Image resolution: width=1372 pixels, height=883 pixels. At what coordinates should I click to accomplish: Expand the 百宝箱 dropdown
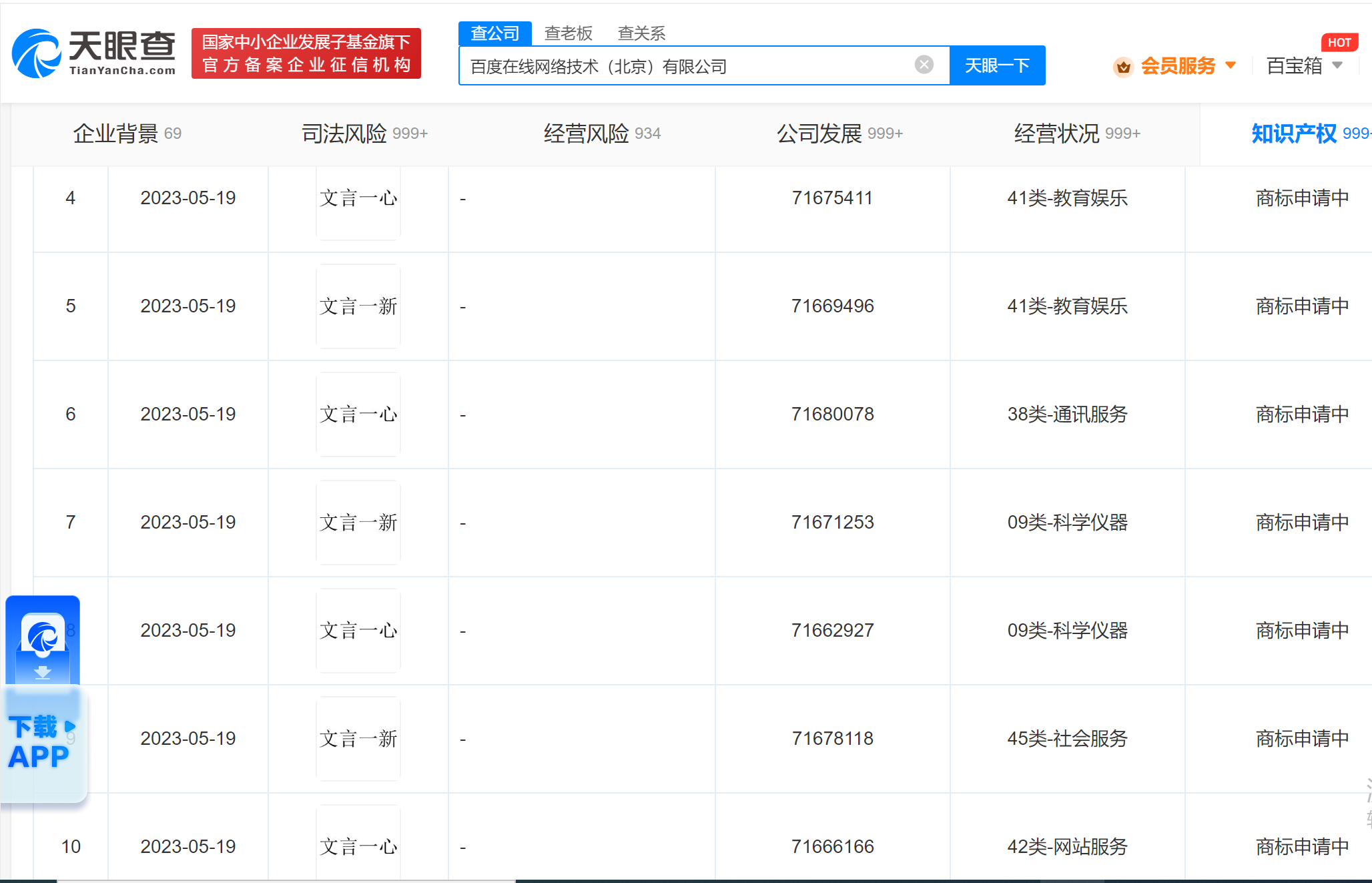click(x=1304, y=65)
